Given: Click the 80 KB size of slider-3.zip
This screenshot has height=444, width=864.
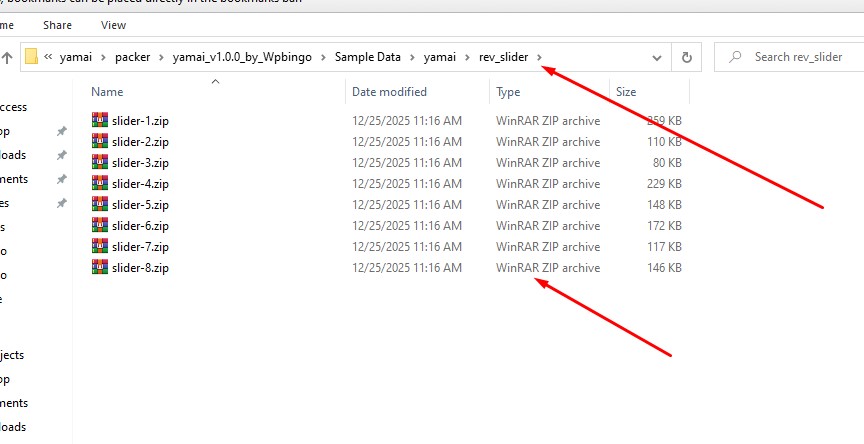Looking at the screenshot, I should pyautogui.click(x=667, y=163).
